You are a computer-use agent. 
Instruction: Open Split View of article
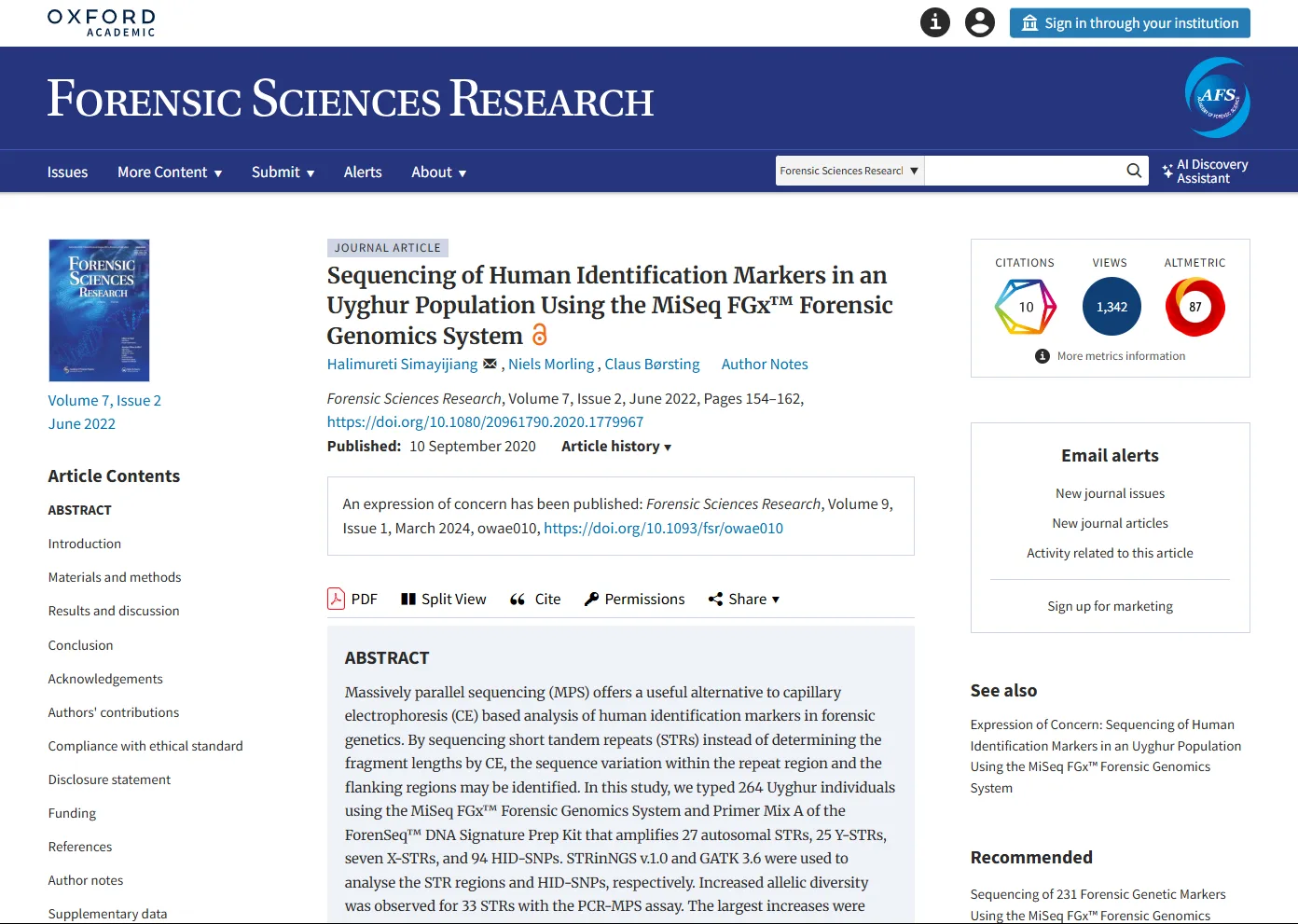[443, 599]
